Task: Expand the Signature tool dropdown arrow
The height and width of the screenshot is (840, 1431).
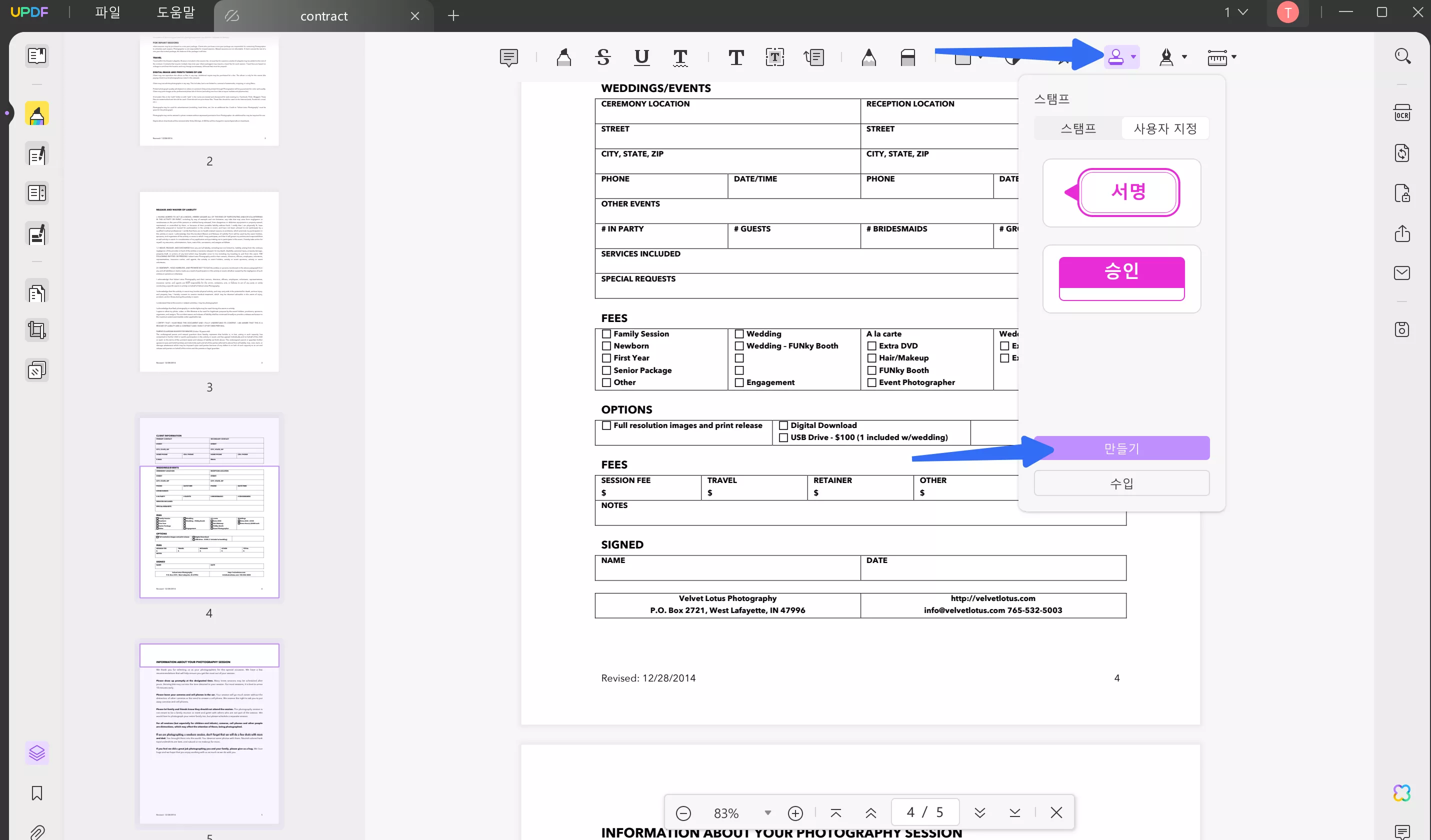Action: pos(1184,57)
